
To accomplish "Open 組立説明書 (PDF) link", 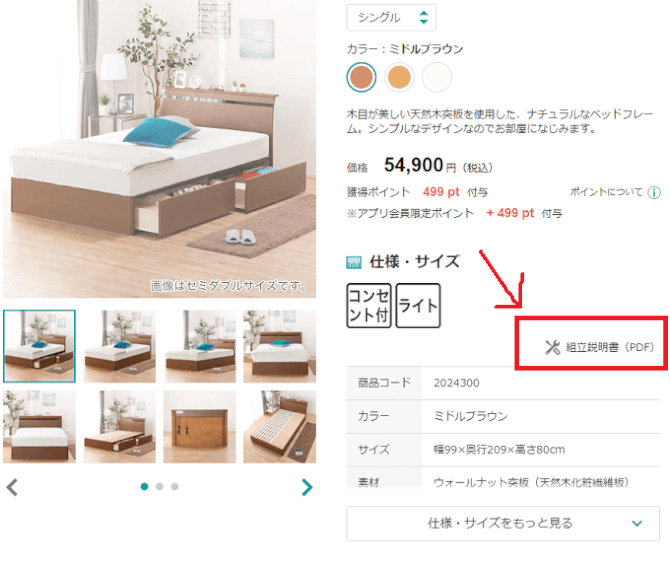I will [x=599, y=347].
